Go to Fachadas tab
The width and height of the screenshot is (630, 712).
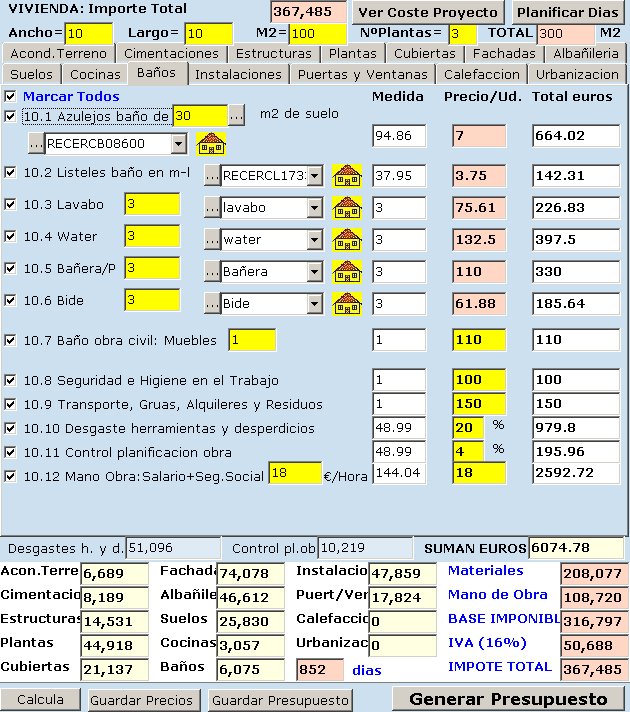(x=504, y=54)
